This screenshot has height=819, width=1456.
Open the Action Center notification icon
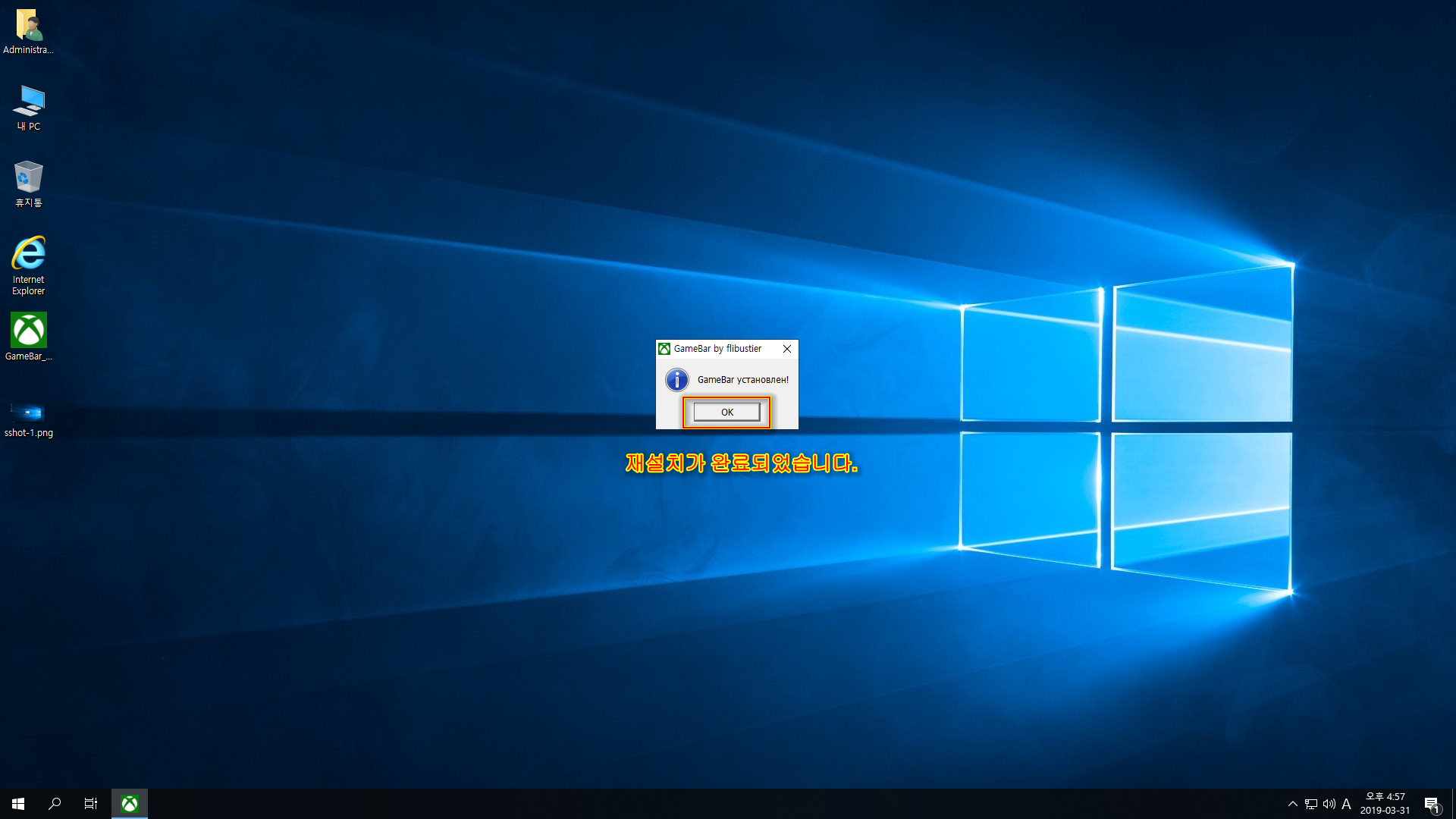pos(1431,804)
